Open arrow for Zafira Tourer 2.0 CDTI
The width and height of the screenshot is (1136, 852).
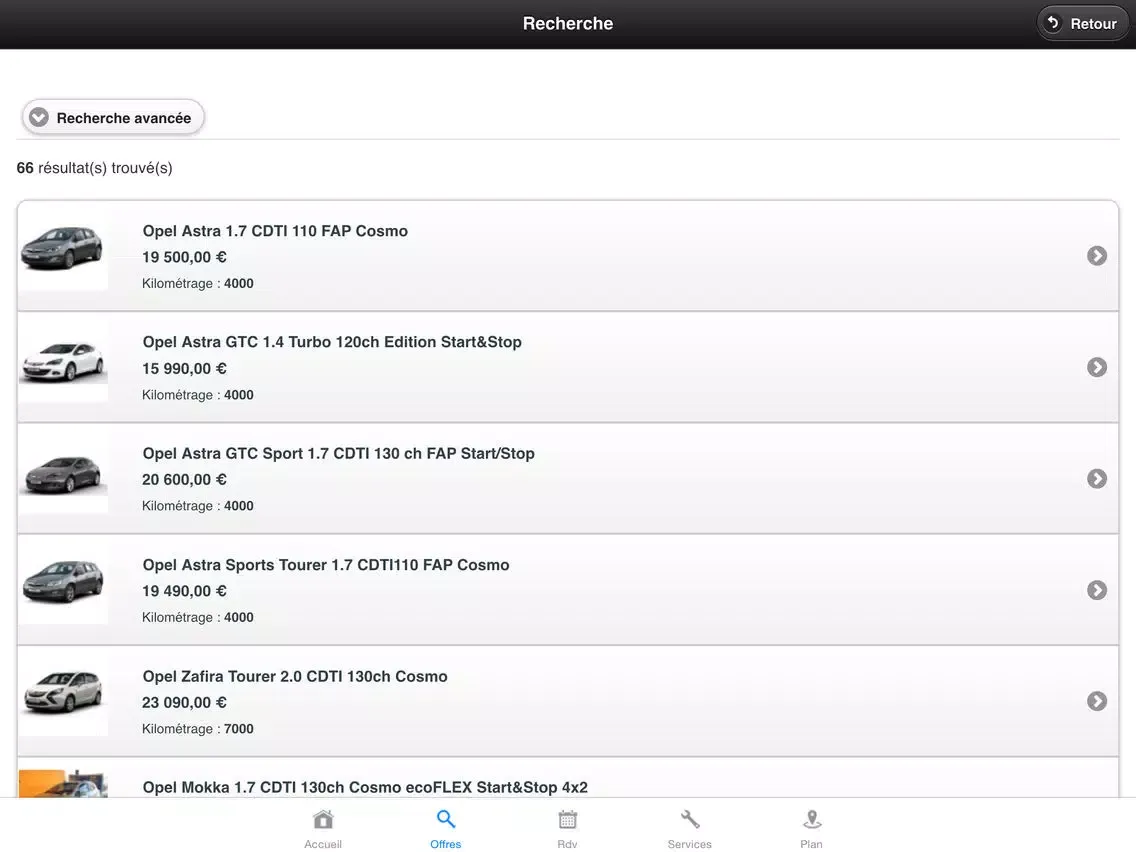pyautogui.click(x=1097, y=701)
